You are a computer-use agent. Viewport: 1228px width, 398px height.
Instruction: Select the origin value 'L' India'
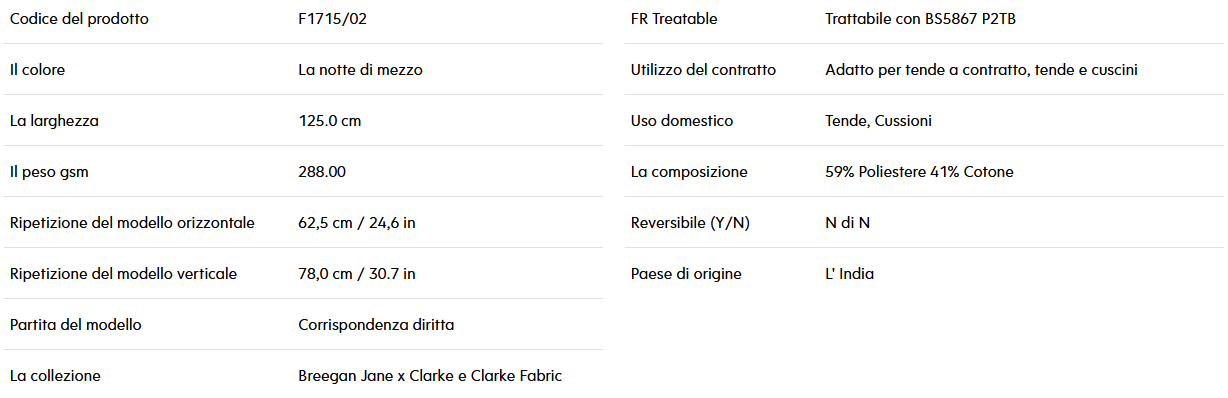click(x=850, y=274)
